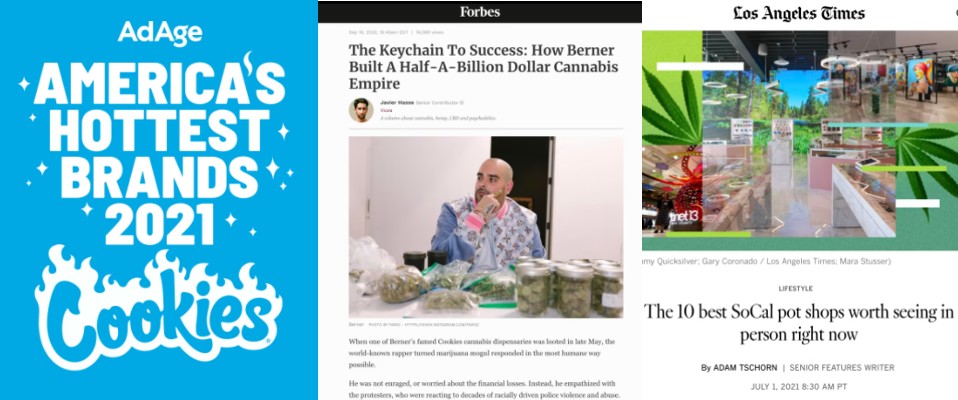The height and width of the screenshot is (400, 958).
Task: Open the photo of Berner with cannabis jars
Action: click(x=486, y=227)
